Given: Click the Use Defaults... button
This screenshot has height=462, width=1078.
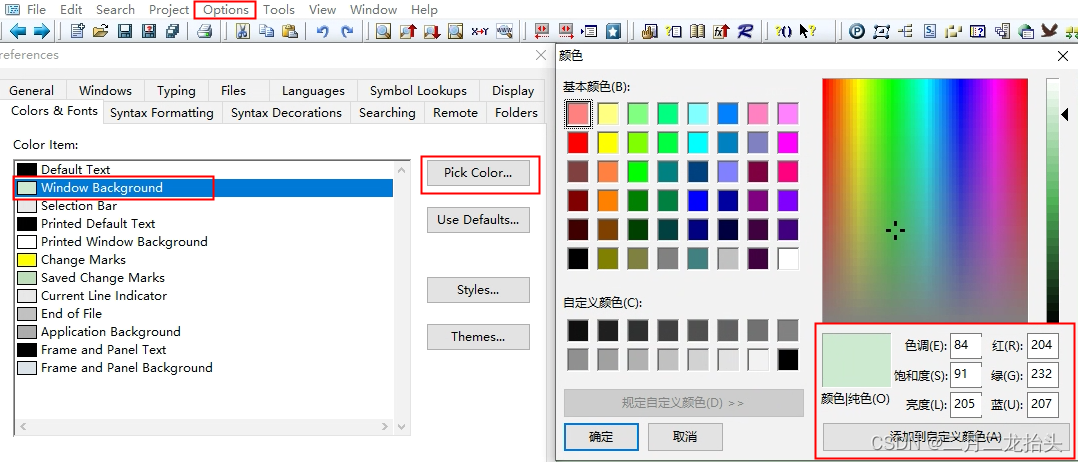Looking at the screenshot, I should [x=478, y=220].
